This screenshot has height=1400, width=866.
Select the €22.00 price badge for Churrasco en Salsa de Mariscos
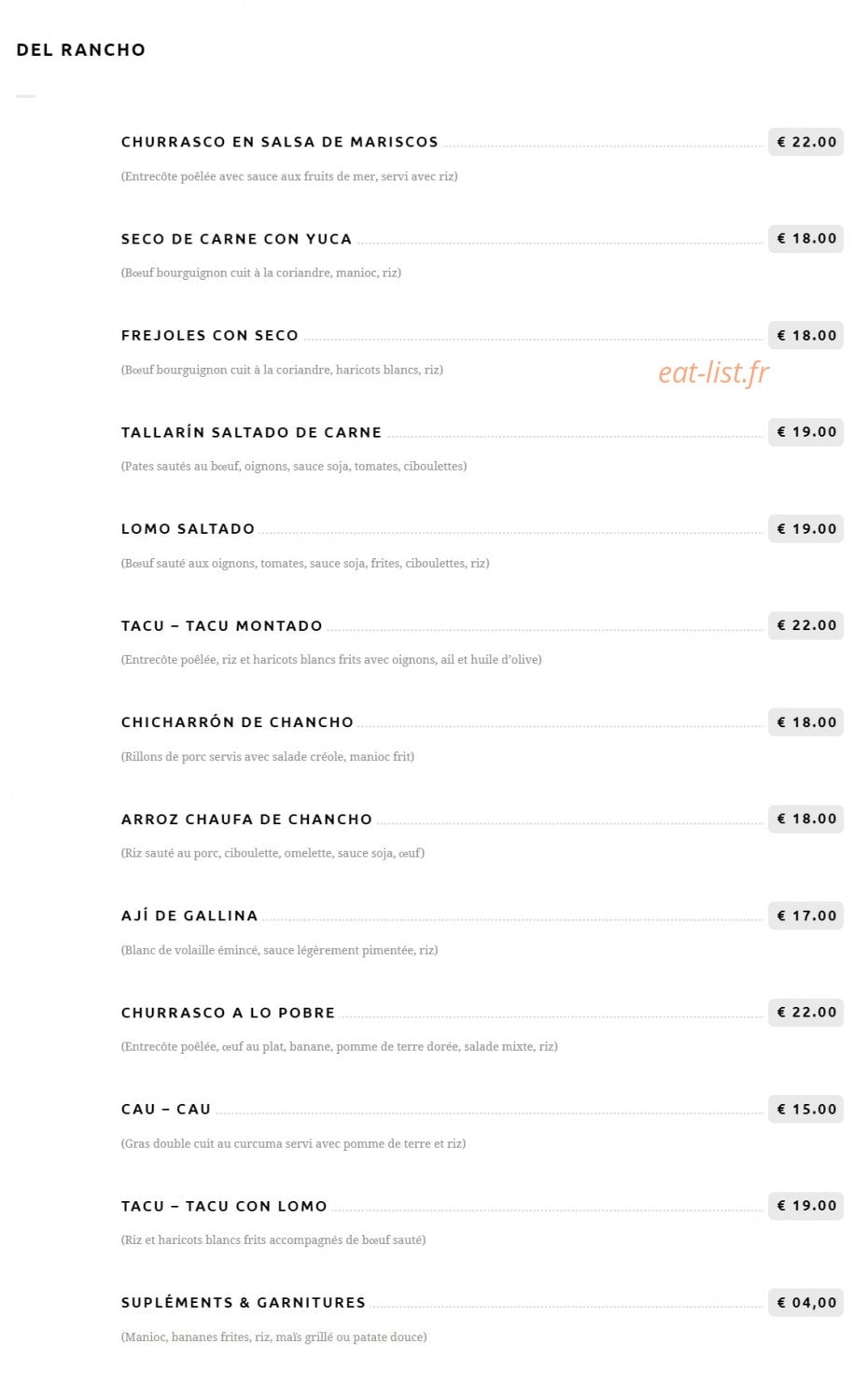click(x=805, y=142)
